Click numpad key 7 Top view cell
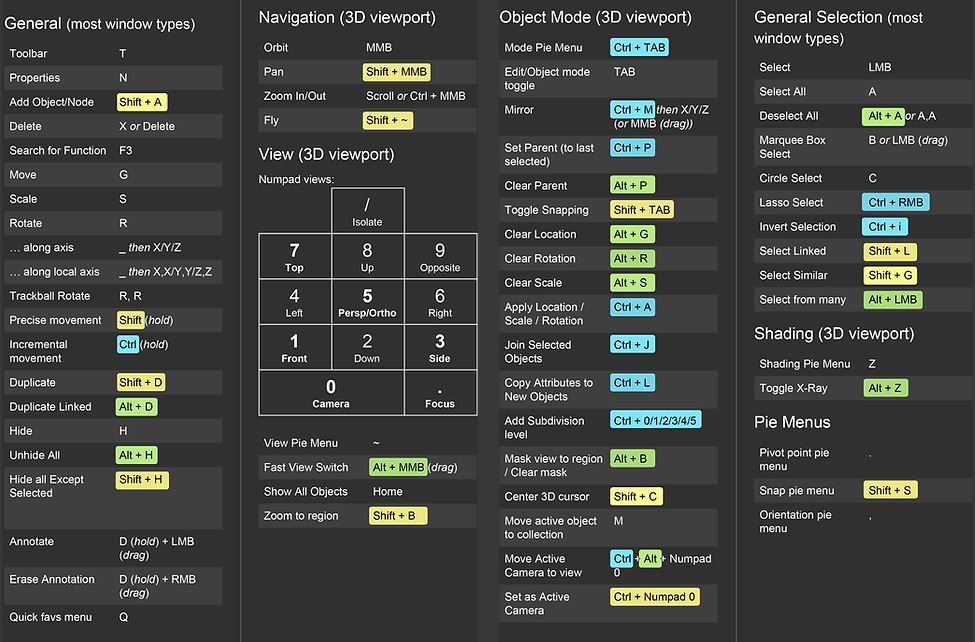The height and width of the screenshot is (642, 975). pos(294,256)
